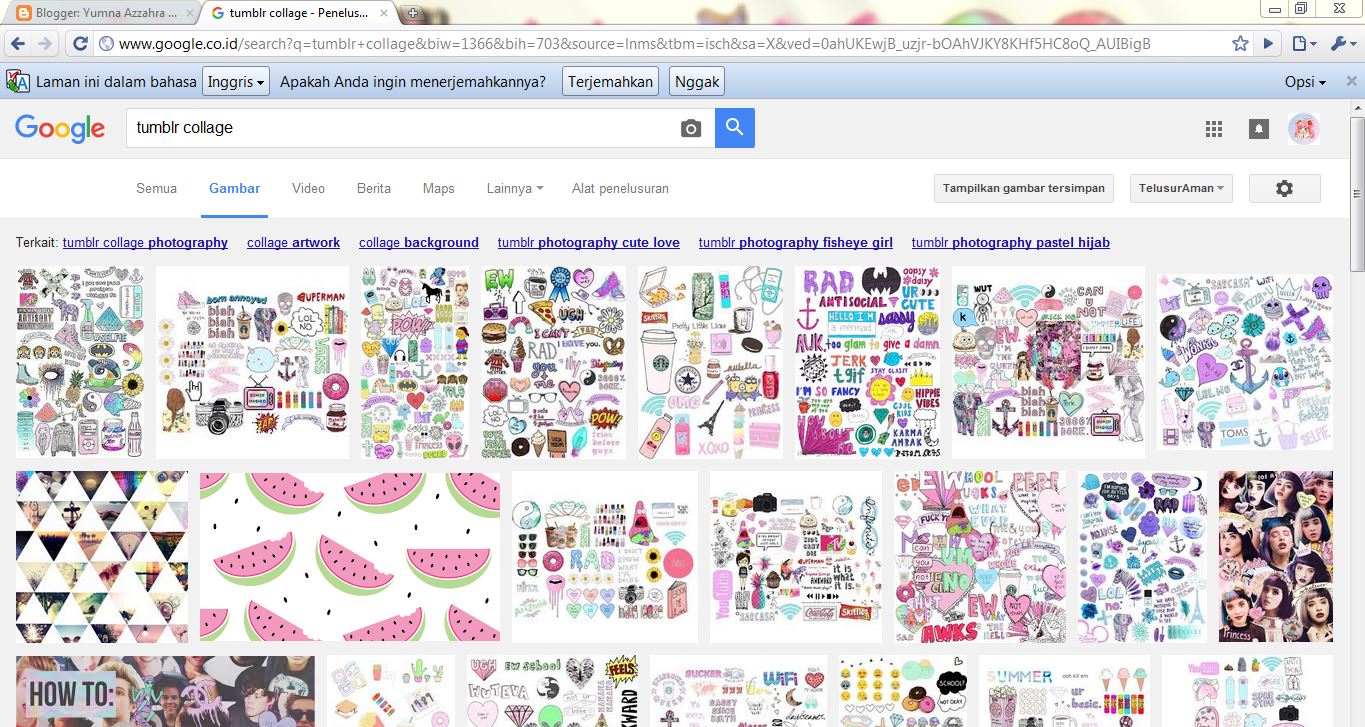Expand the Inggris language dropdown
1365x727 pixels.
click(x=236, y=82)
